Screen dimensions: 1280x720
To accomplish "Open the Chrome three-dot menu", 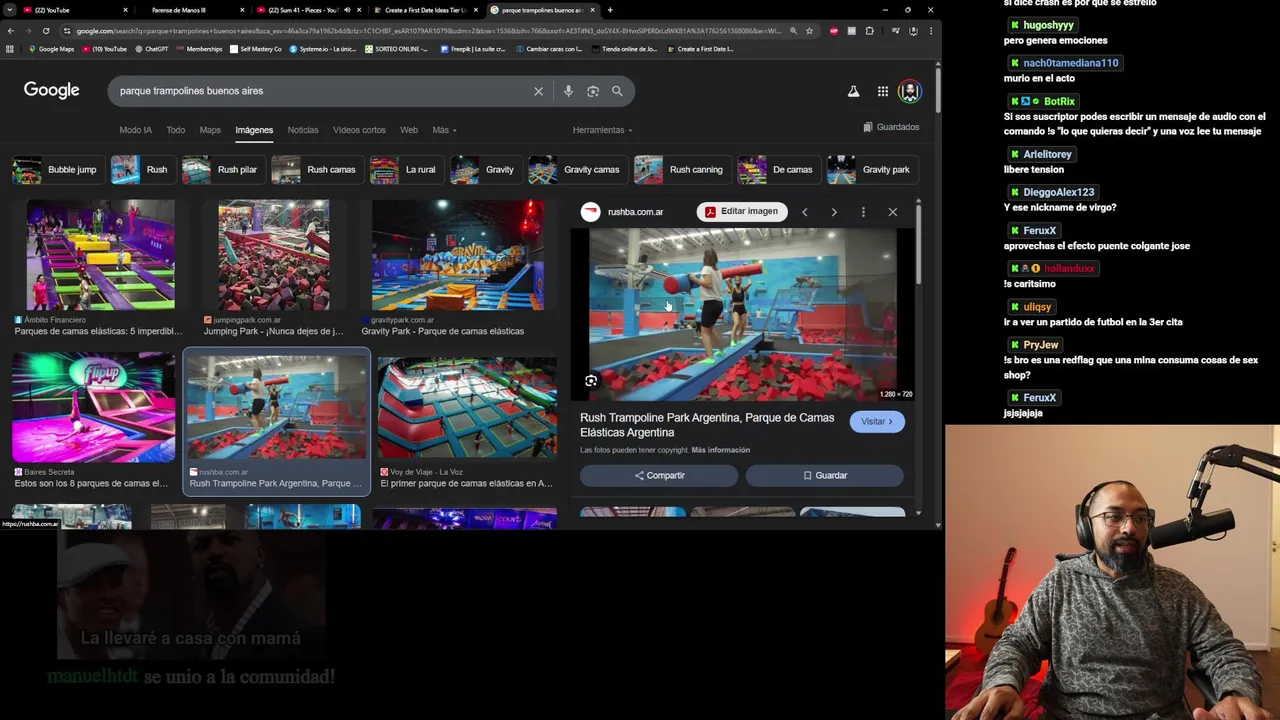I will click(x=930, y=31).
